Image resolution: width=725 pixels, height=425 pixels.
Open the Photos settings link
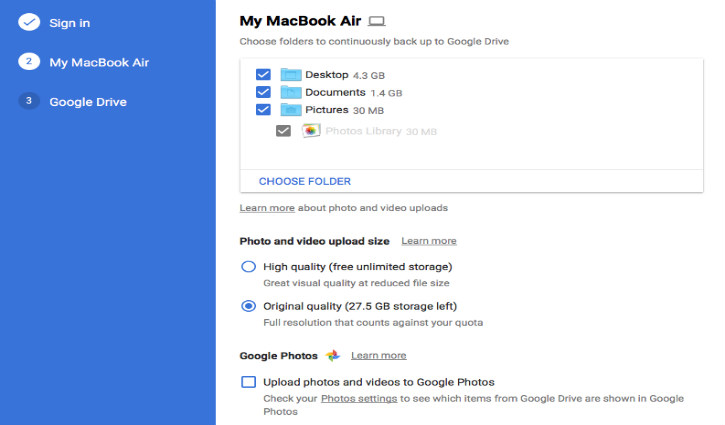tap(357, 399)
